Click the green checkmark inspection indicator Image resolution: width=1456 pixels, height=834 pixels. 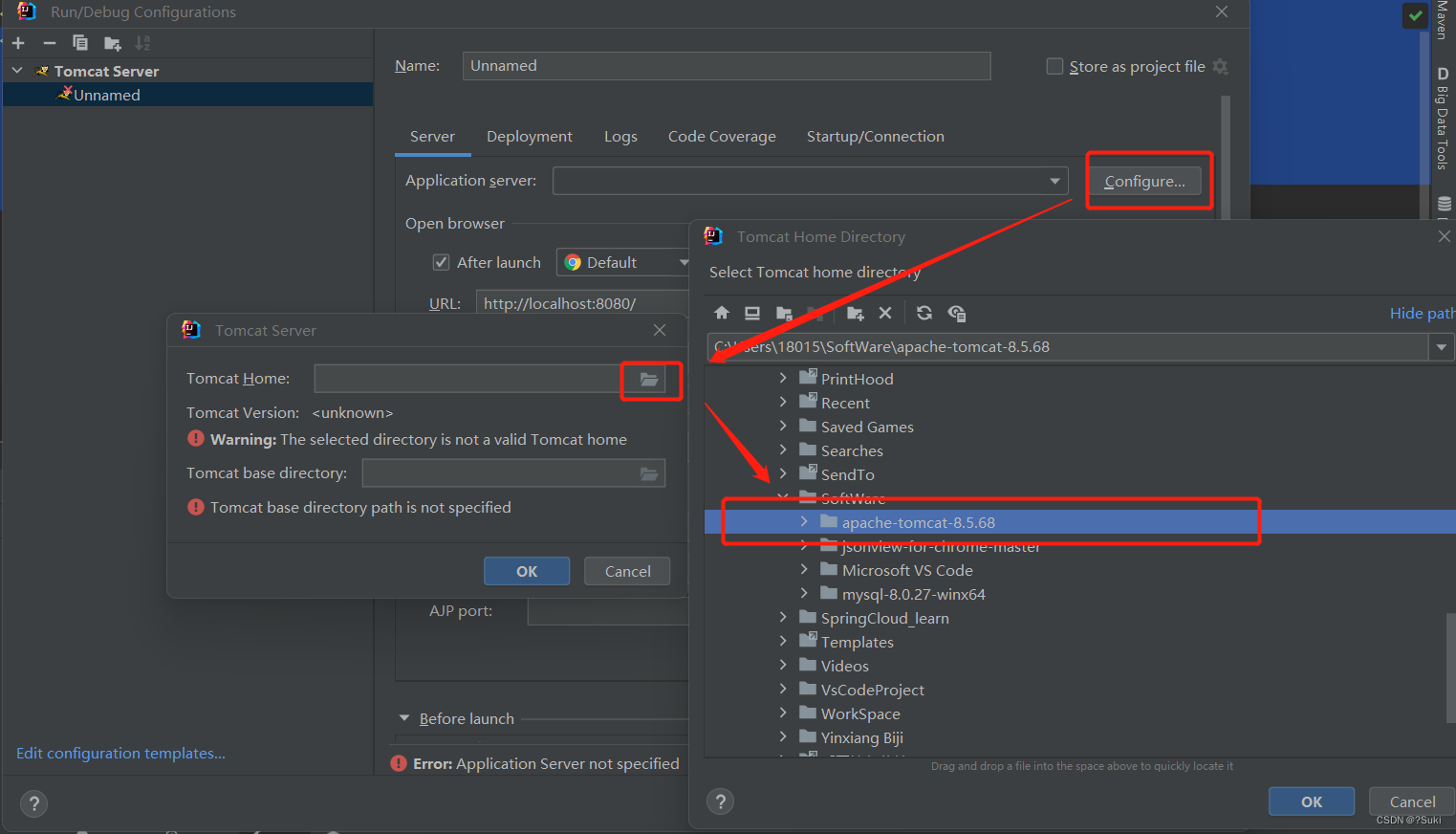(x=1415, y=15)
